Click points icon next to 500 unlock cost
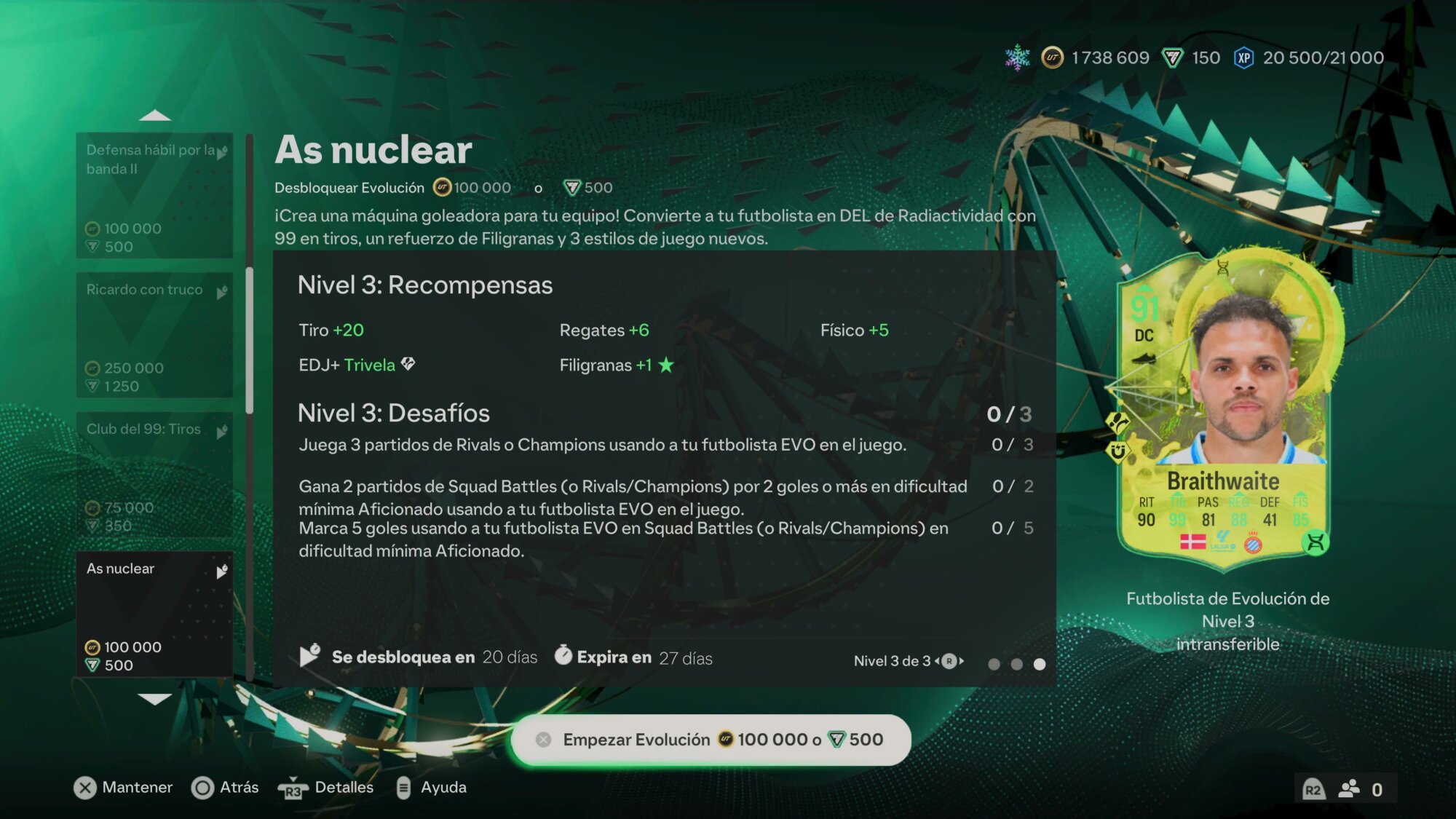Screen dimensions: 1456x819 click(x=572, y=188)
